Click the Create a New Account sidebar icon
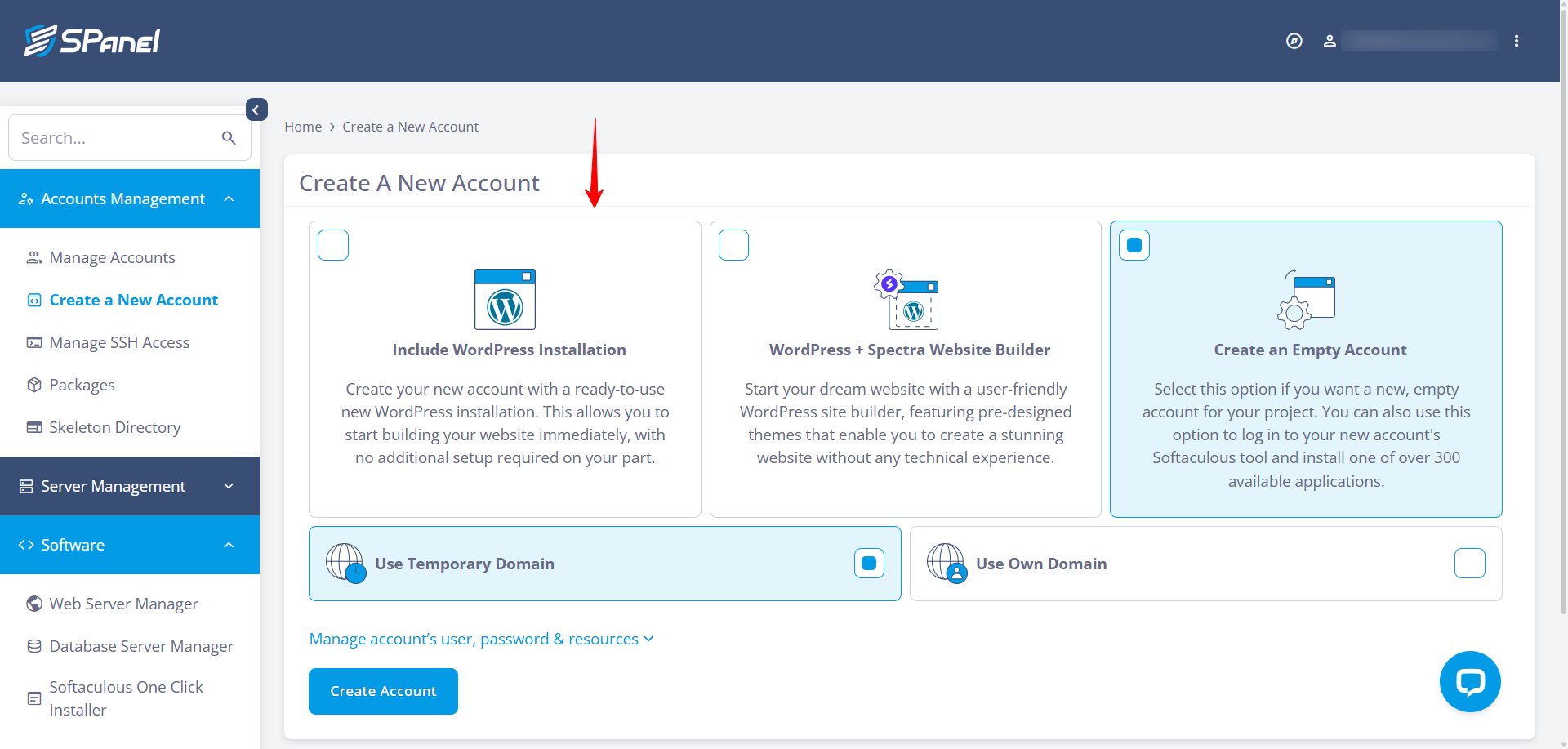Screen dimensions: 1568x749 tap(34, 300)
